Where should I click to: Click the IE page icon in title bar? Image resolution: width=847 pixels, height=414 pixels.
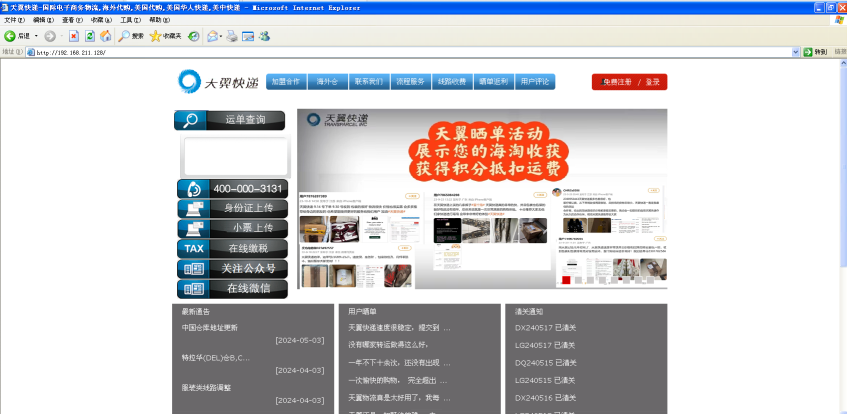coord(5,8)
